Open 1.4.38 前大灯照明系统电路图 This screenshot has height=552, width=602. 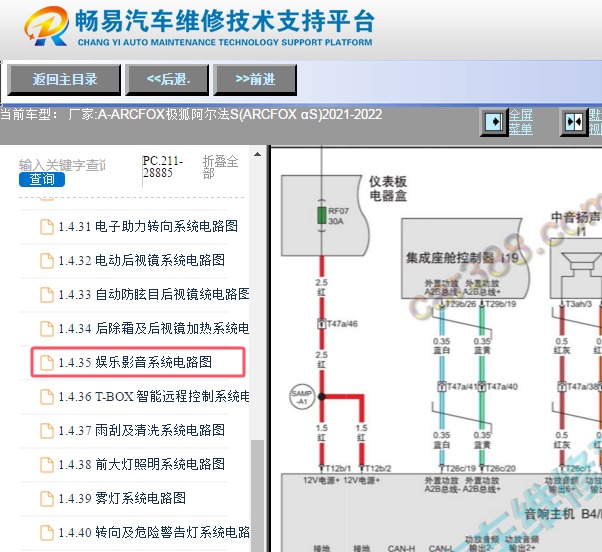(142, 464)
